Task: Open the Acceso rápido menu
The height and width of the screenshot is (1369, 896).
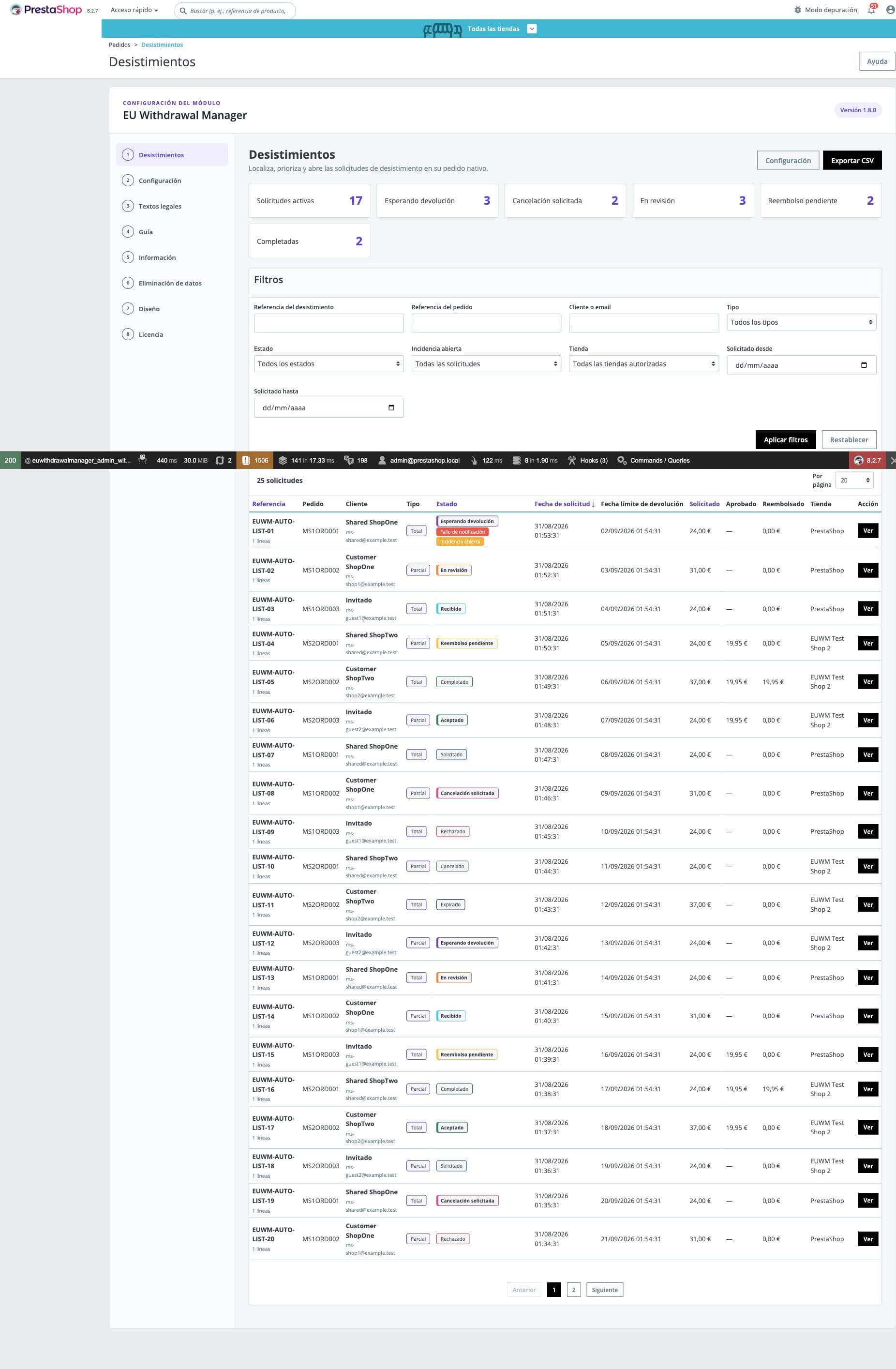Action: [134, 10]
